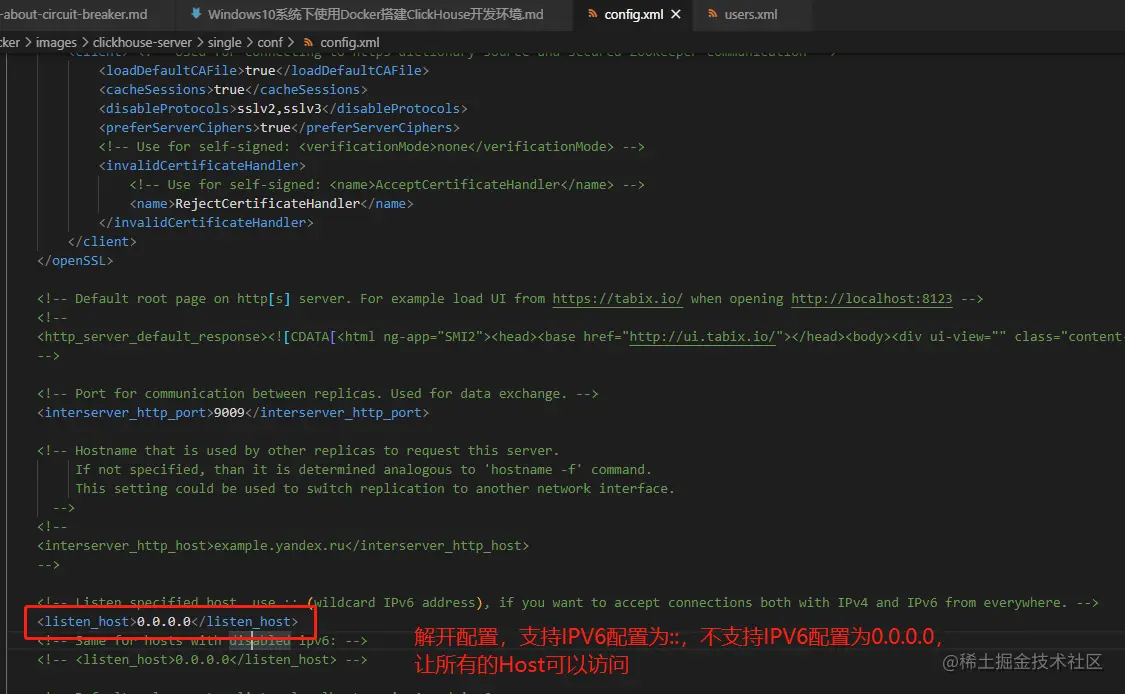Select the images breadcrumb segment

coord(56,42)
